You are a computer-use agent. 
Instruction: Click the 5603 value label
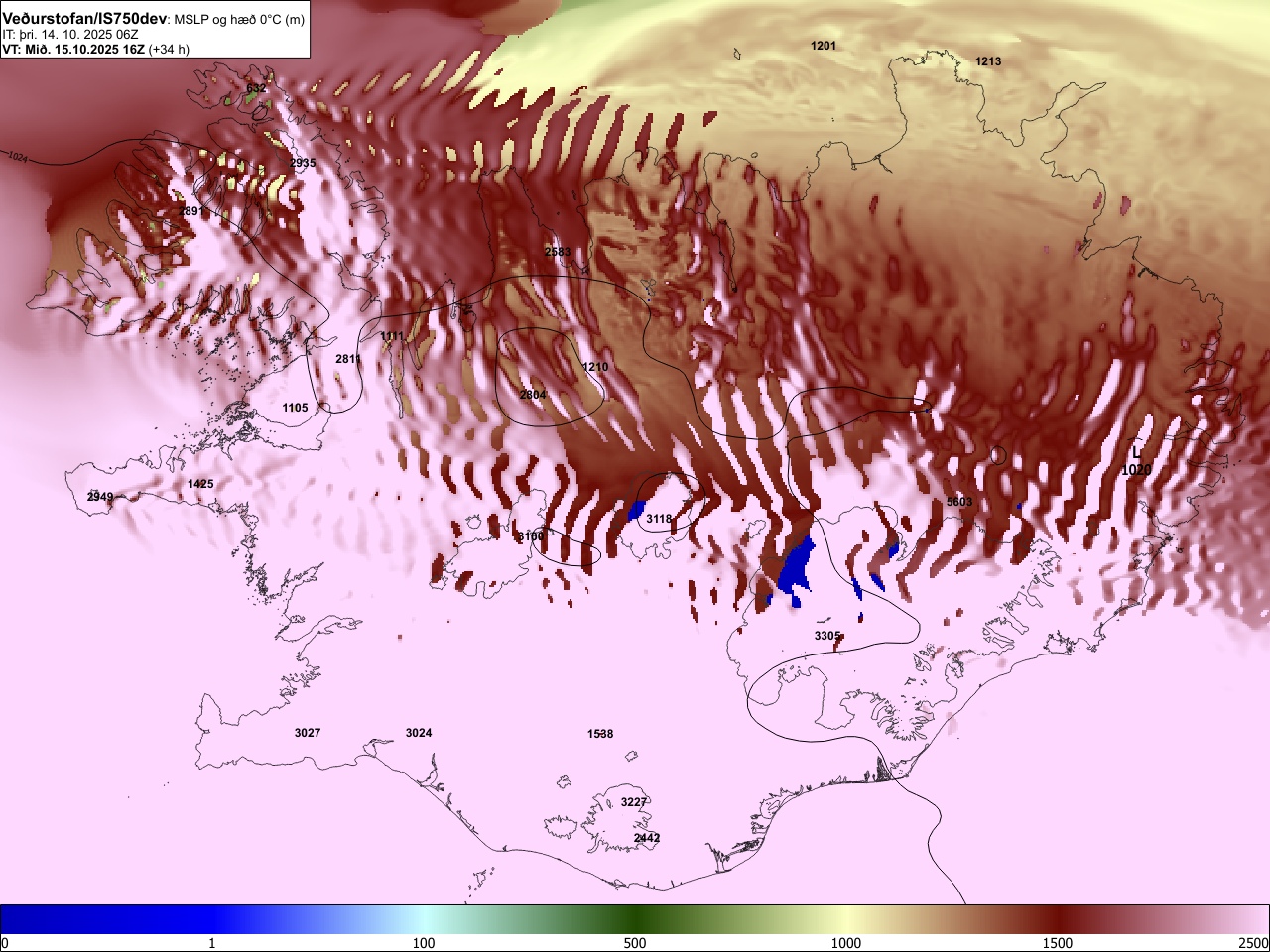coord(959,502)
